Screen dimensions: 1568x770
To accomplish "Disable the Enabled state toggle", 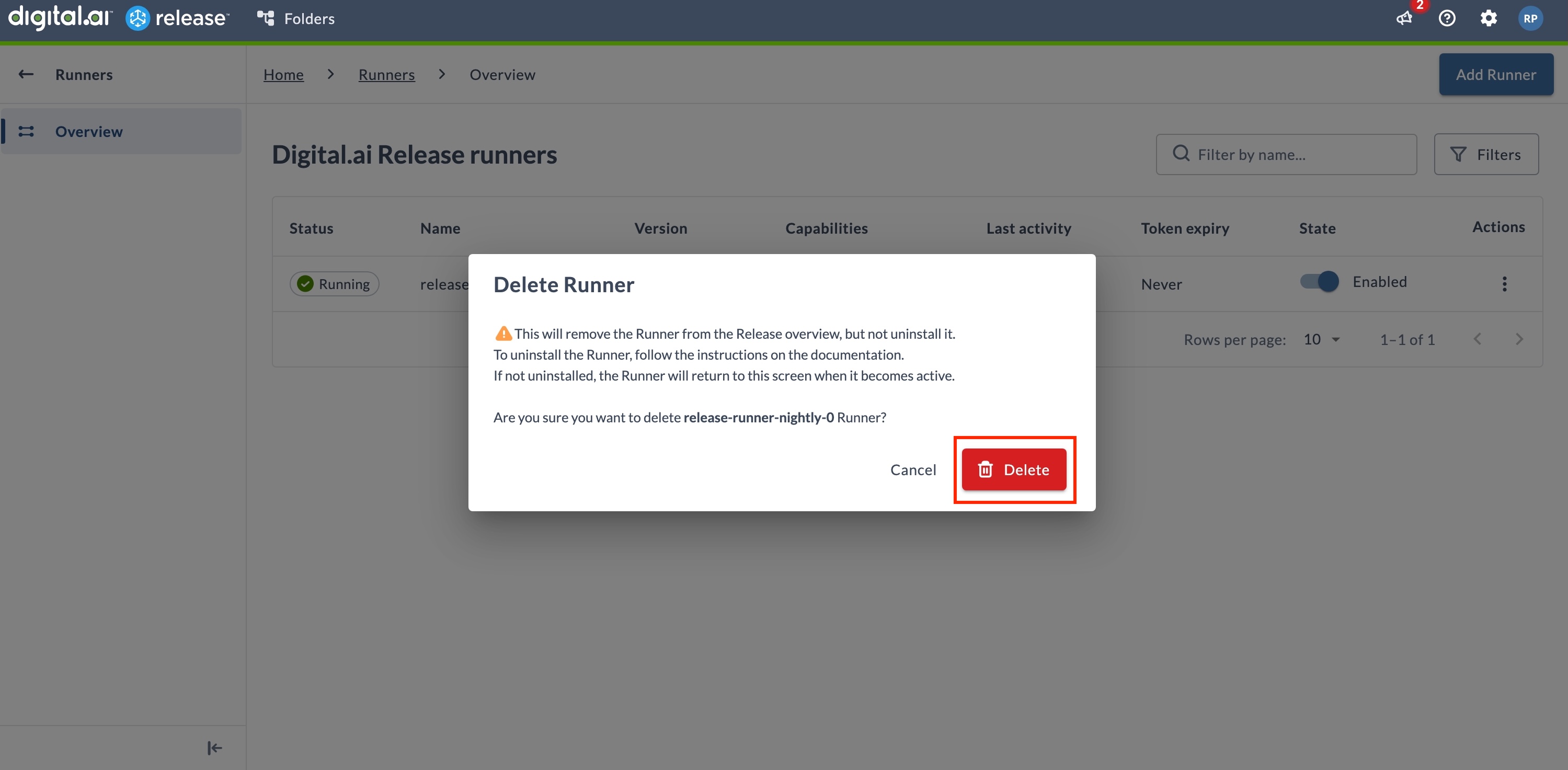I will tap(1318, 281).
